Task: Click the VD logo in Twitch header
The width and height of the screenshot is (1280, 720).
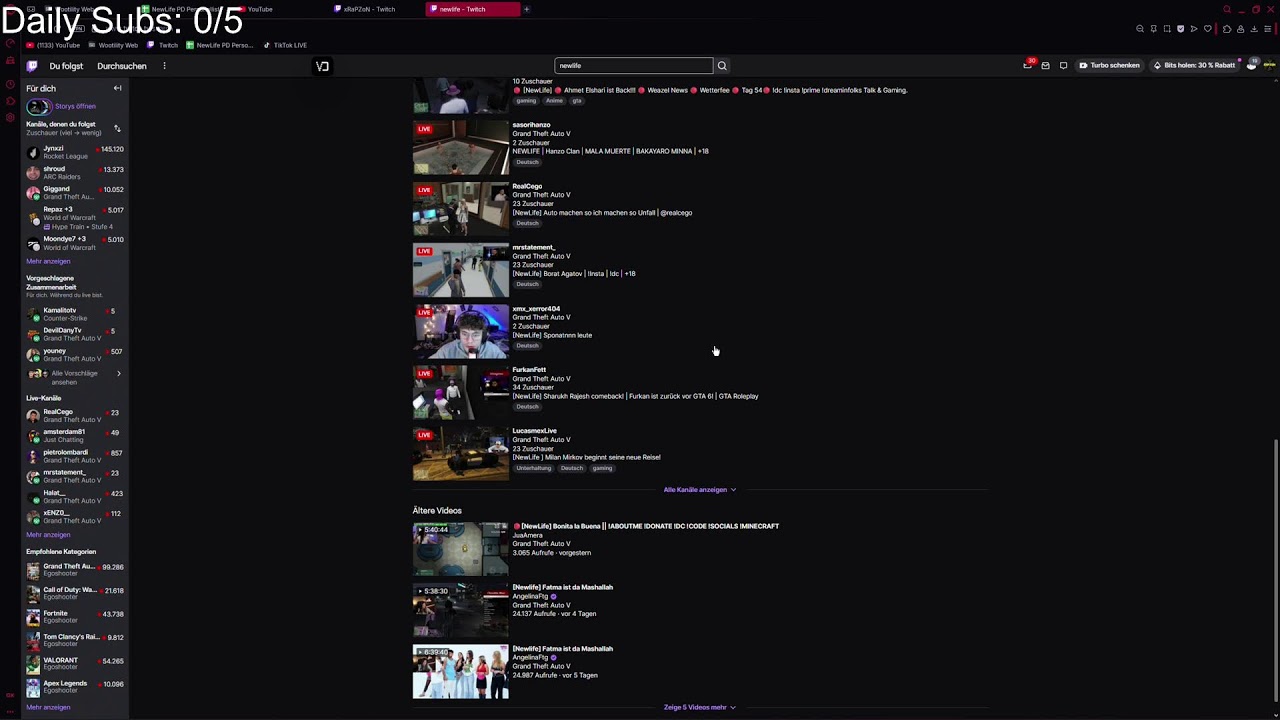Action: coord(322,66)
